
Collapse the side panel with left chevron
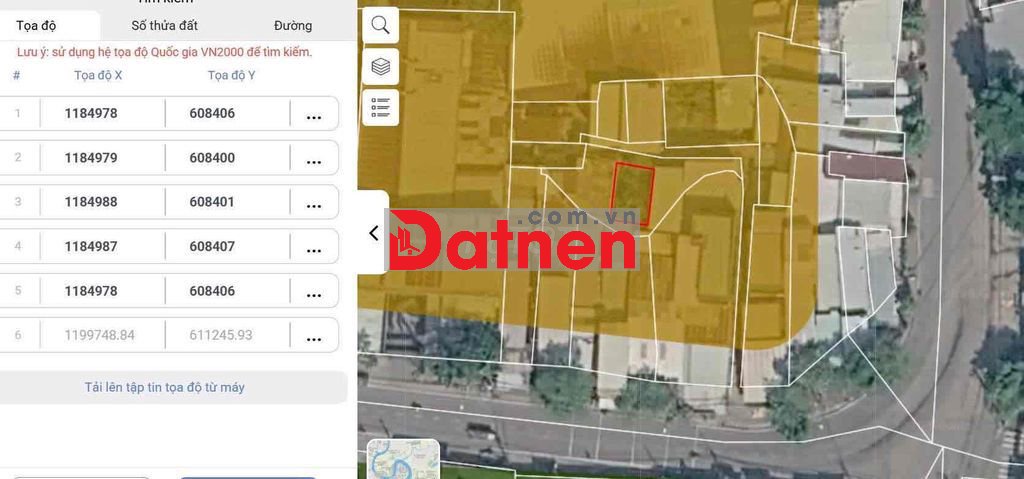click(373, 233)
